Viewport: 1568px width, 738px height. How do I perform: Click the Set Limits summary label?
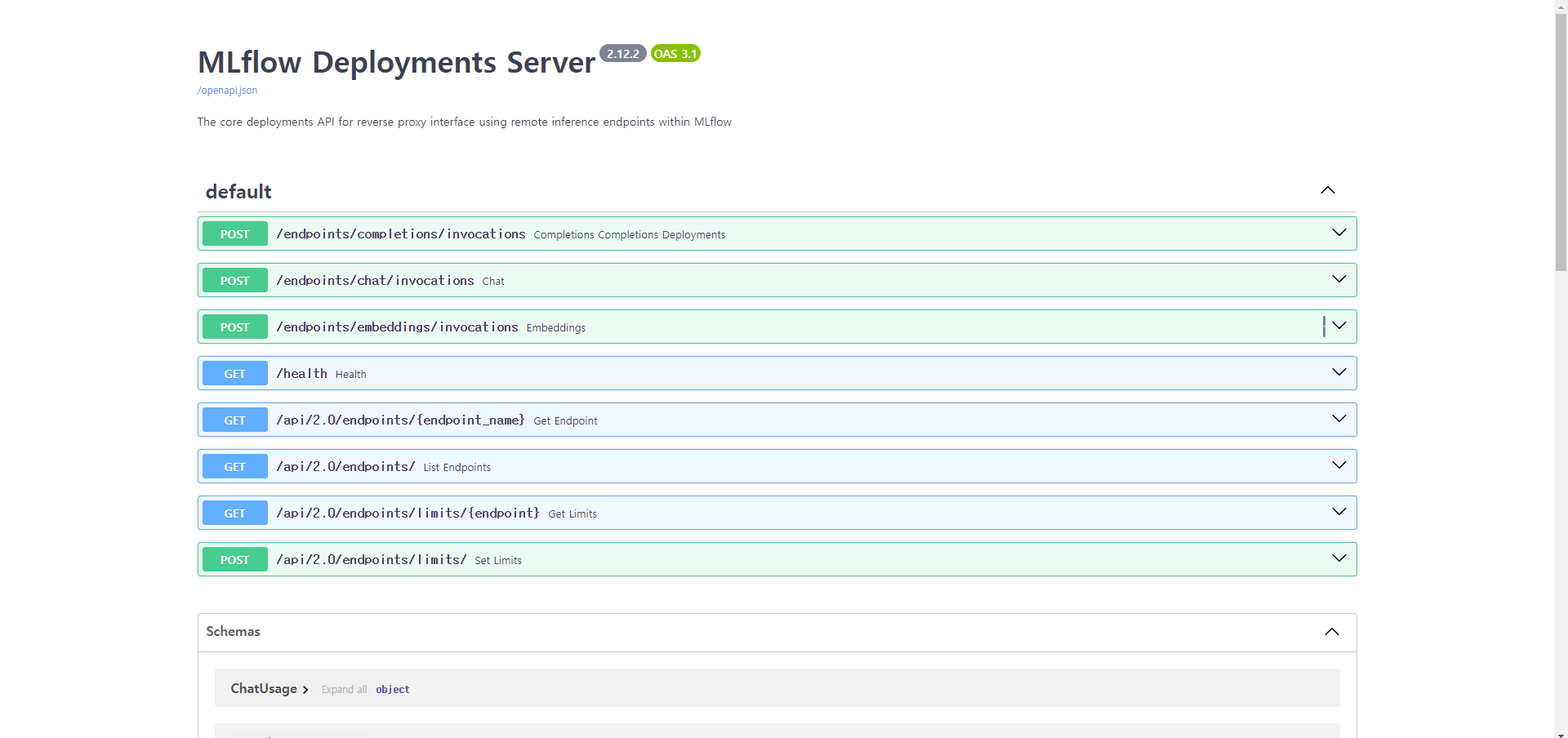(x=498, y=561)
